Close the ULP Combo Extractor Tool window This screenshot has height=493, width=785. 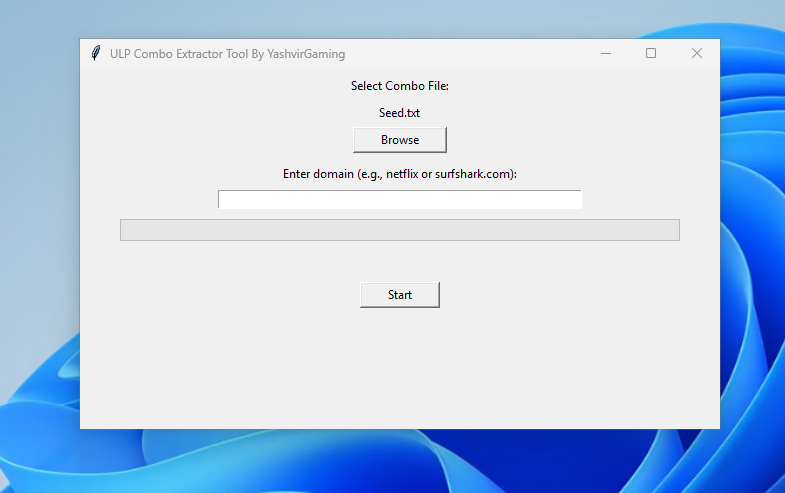point(697,53)
